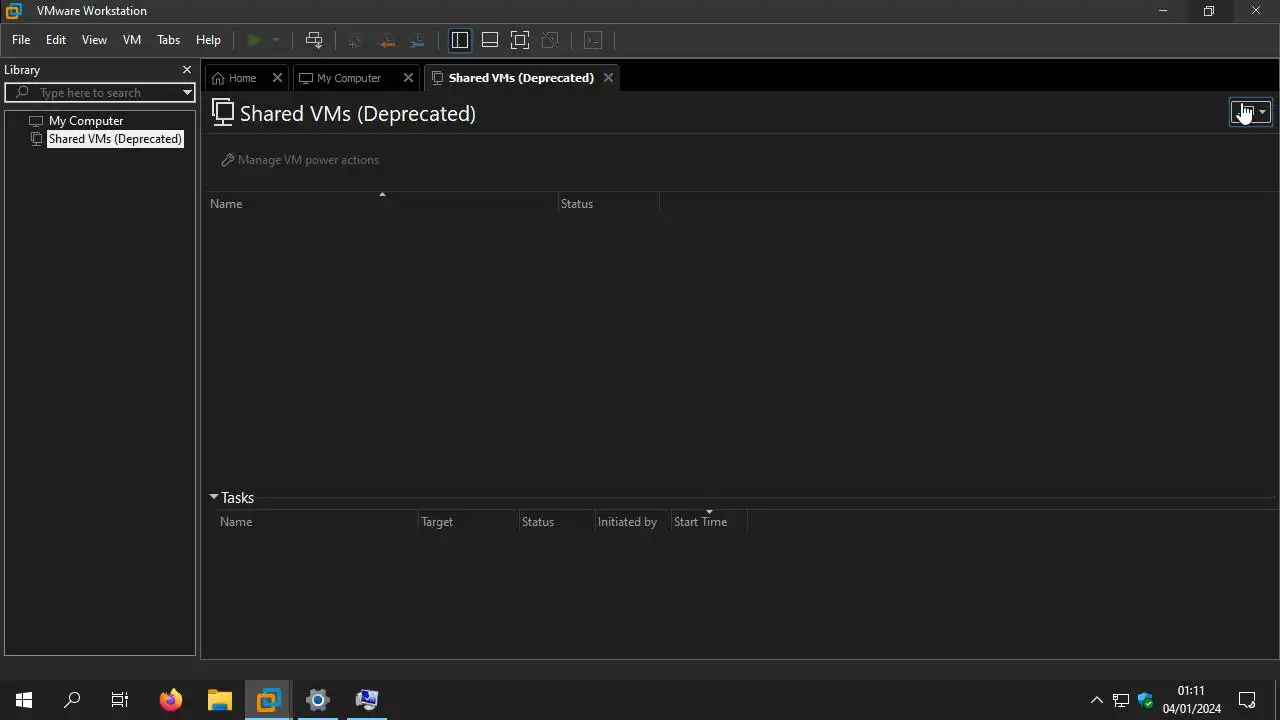This screenshot has width=1280, height=720.
Task: Click the console view icon
Action: pyautogui.click(x=593, y=40)
